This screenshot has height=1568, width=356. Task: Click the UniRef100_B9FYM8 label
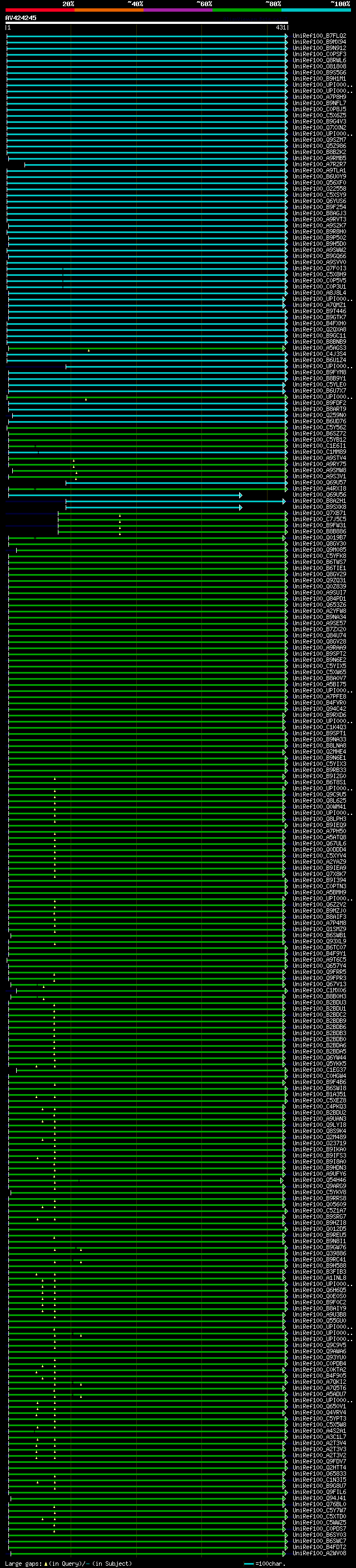click(x=319, y=373)
